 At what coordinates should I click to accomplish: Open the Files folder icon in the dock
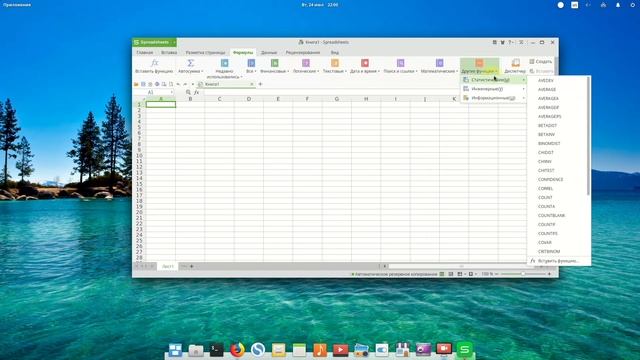(196, 350)
